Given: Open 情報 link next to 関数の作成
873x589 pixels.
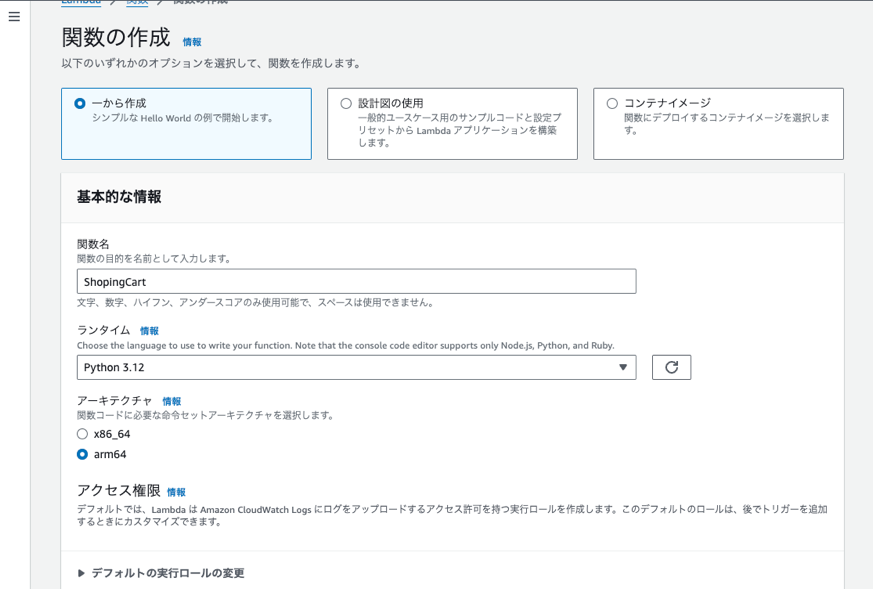Looking at the screenshot, I should [x=192, y=42].
